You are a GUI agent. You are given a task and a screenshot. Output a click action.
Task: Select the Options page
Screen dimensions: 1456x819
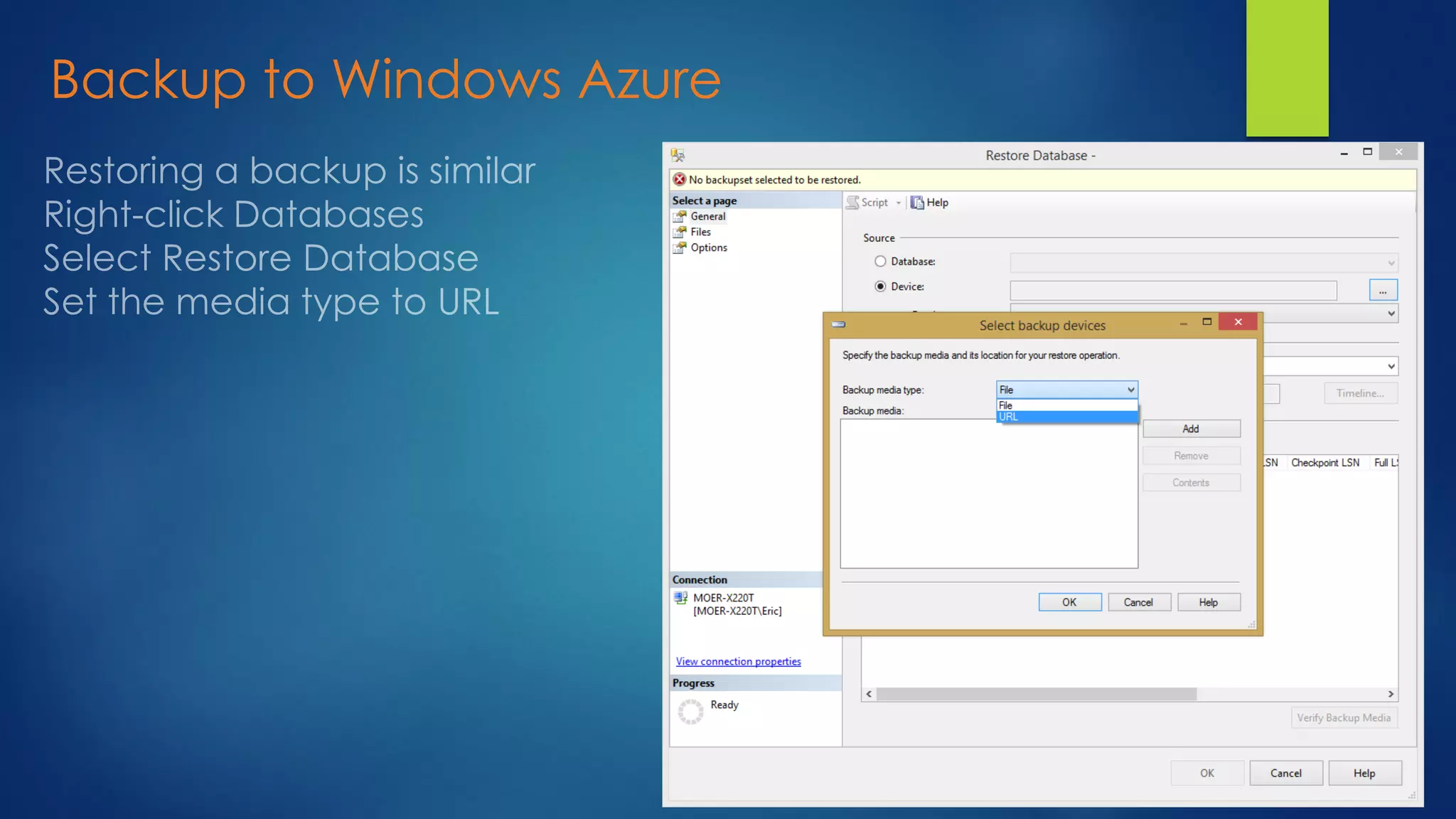pyautogui.click(x=709, y=247)
